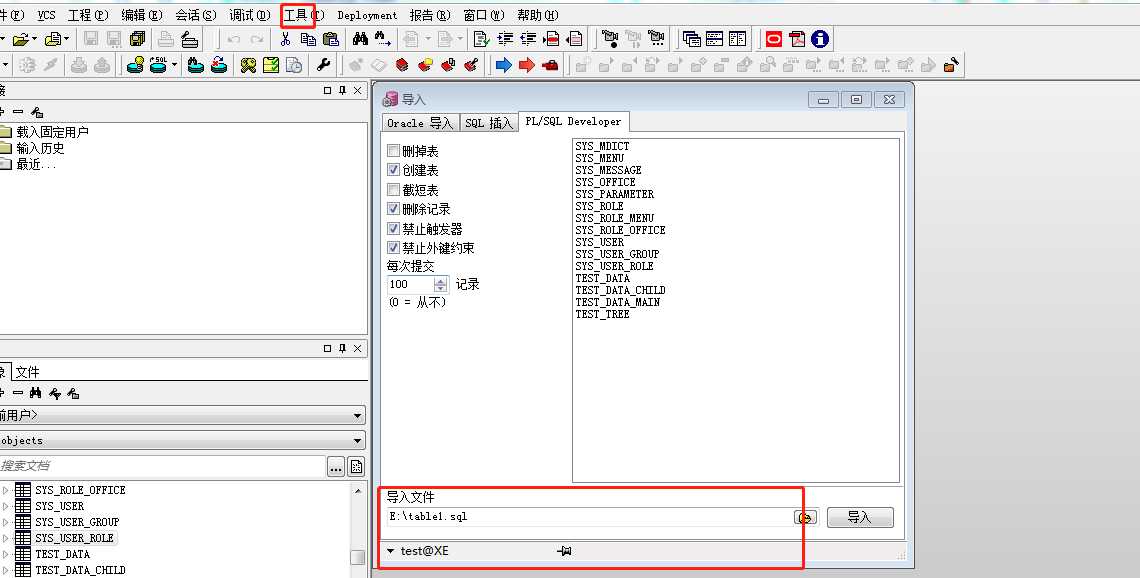The image size is (1140, 578).
Task: Click the object browser scrollbar up arrow
Action: click(x=358, y=491)
